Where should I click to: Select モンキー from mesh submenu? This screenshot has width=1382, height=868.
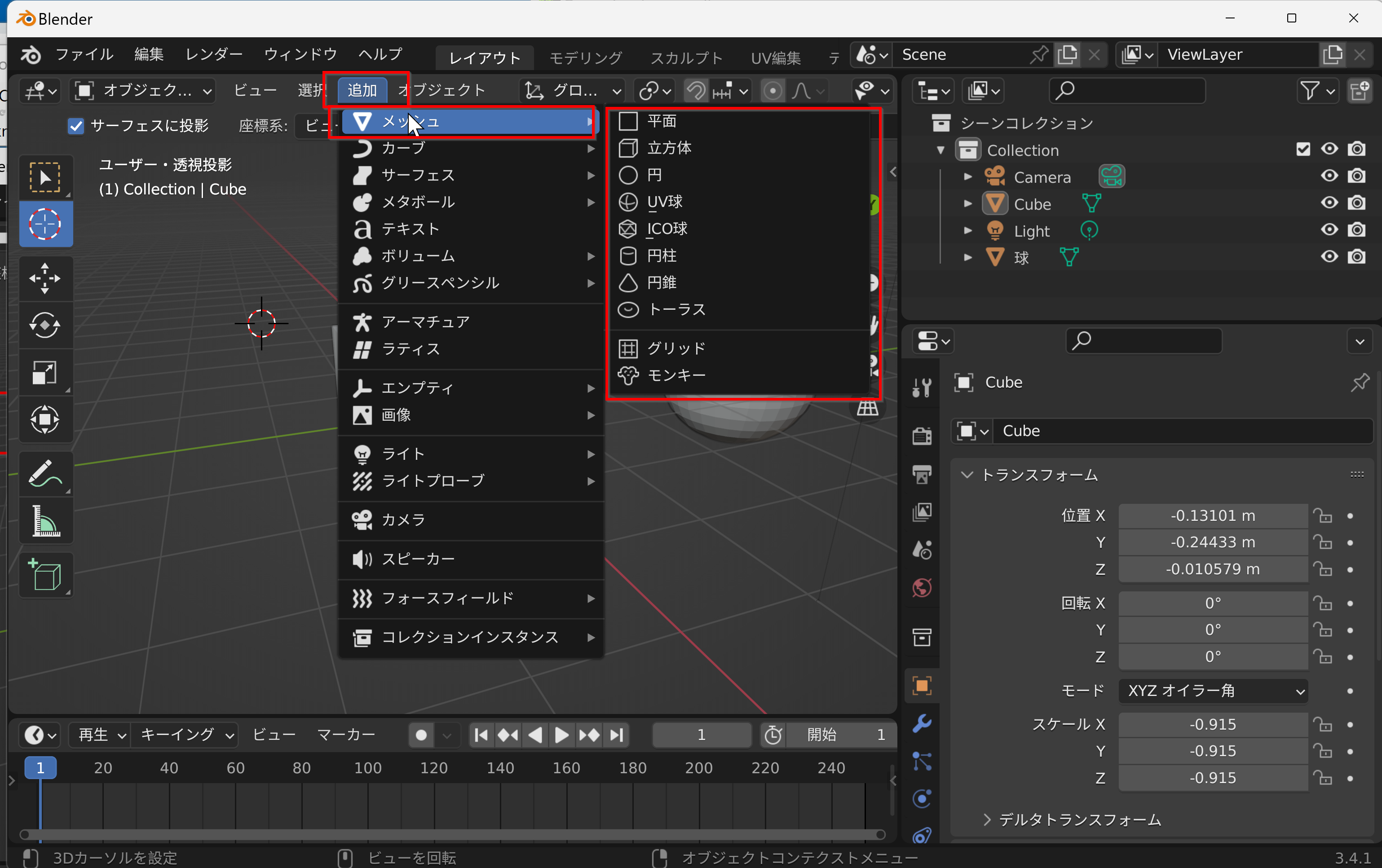click(x=676, y=375)
